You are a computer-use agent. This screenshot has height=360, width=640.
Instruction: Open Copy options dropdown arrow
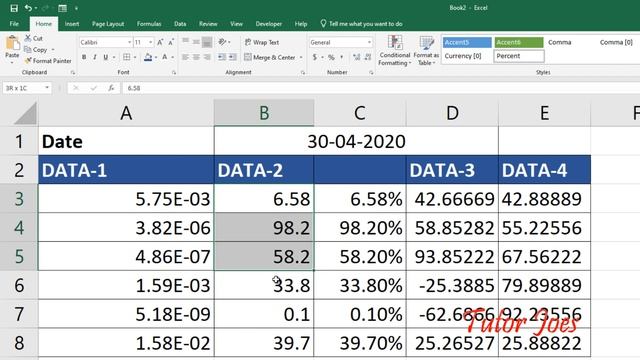(53, 49)
